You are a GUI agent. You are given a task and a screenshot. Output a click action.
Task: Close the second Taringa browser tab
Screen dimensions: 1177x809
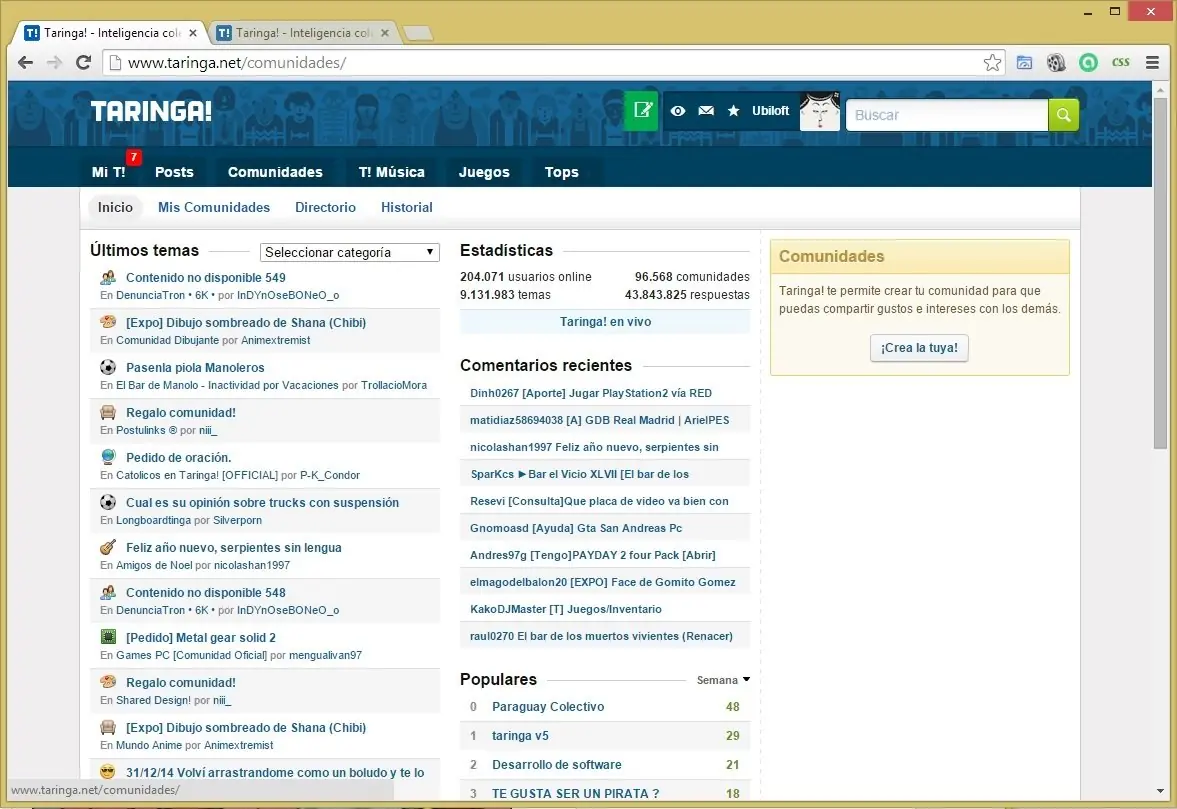(385, 33)
